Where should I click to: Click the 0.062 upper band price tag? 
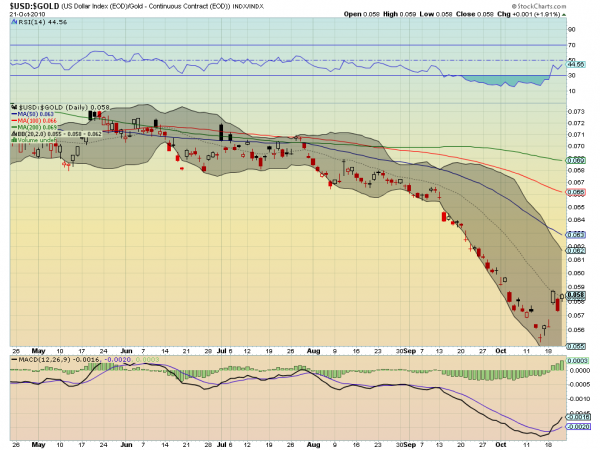point(576,251)
